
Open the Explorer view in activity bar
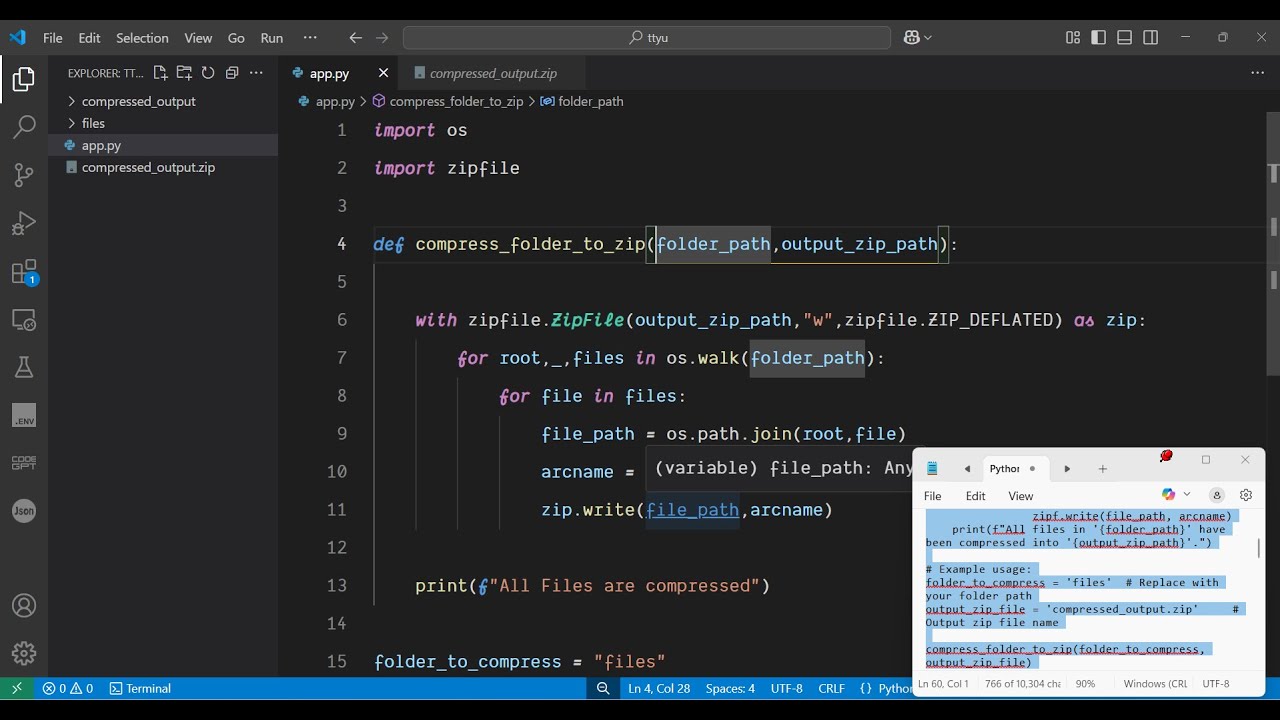[x=24, y=79]
